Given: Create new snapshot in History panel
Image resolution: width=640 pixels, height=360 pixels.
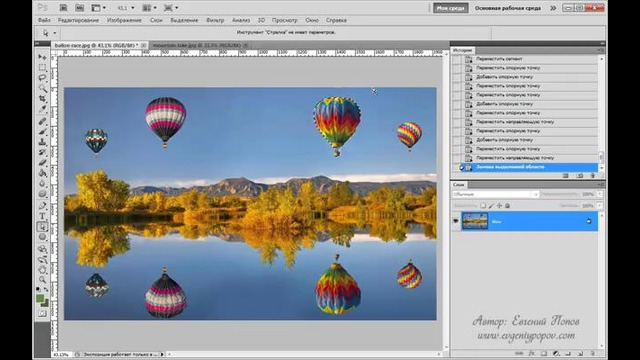Looking at the screenshot, I should coord(580,176).
